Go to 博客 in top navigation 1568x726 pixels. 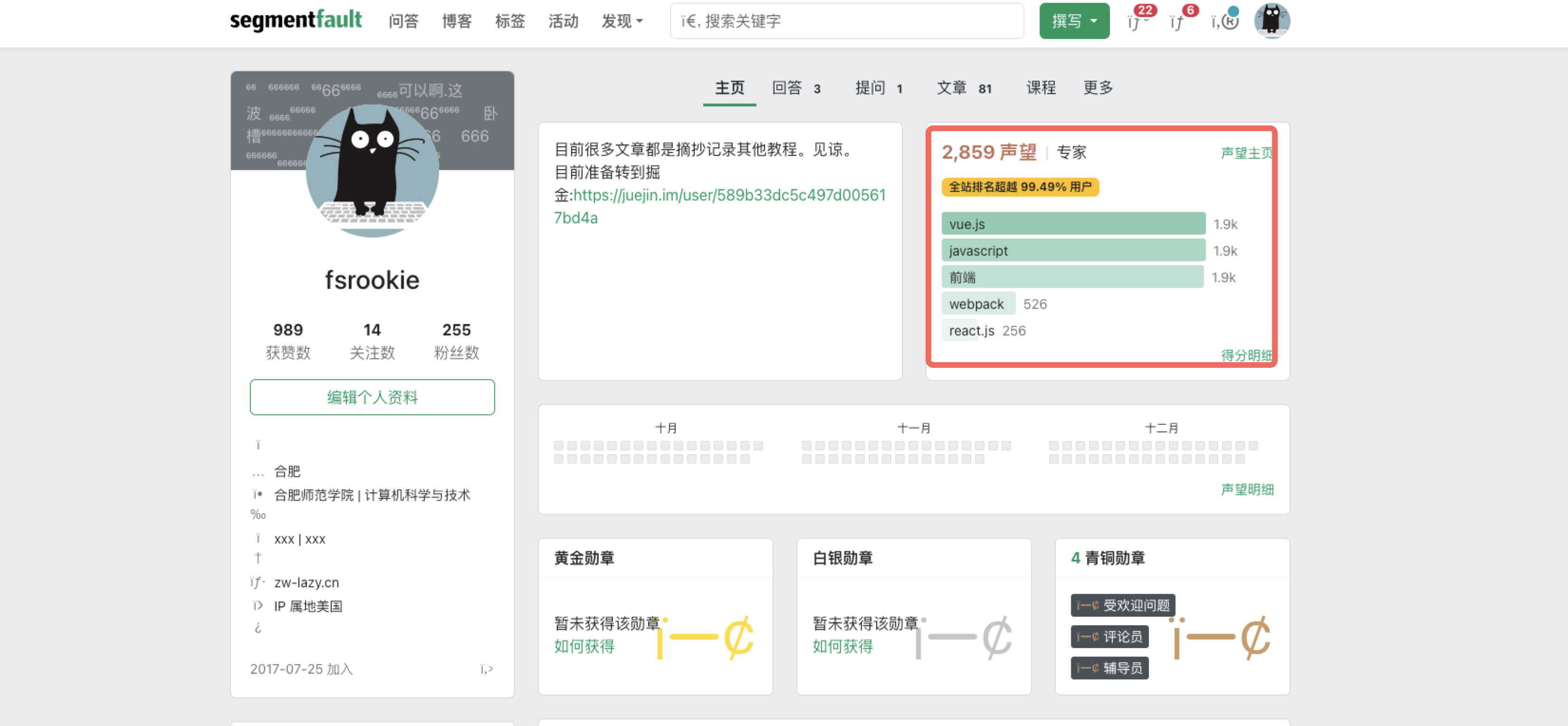457,21
